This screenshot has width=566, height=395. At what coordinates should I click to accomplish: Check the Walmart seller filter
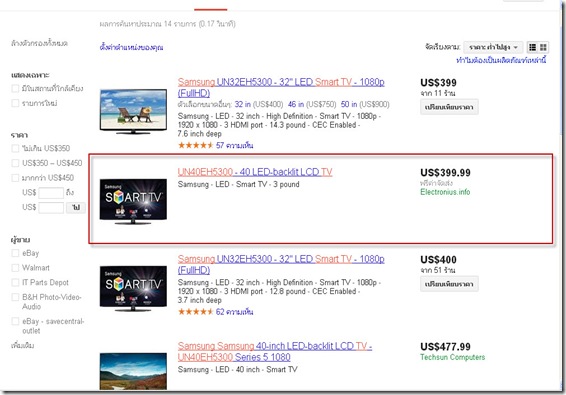coord(15,268)
